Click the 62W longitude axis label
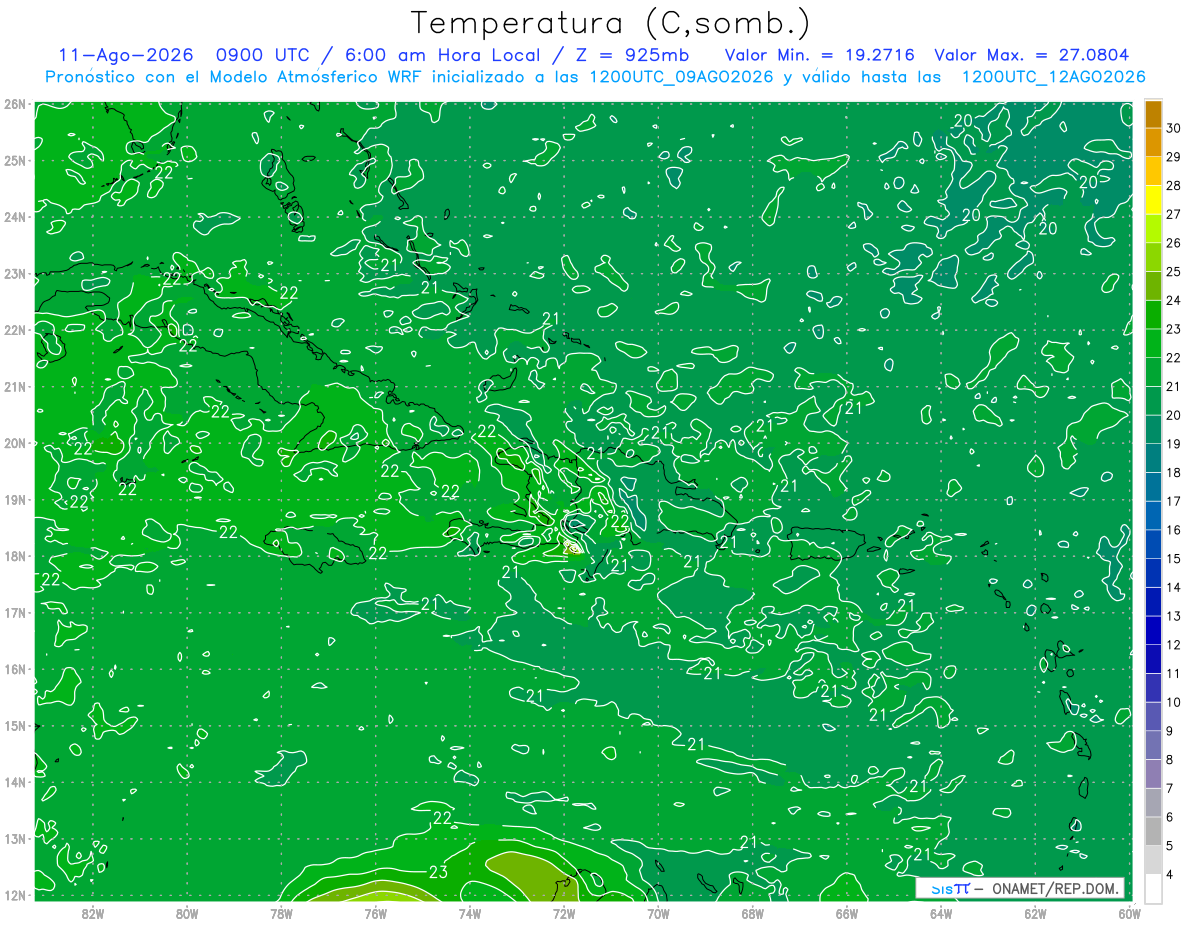The image size is (1200, 927). 1035,913
